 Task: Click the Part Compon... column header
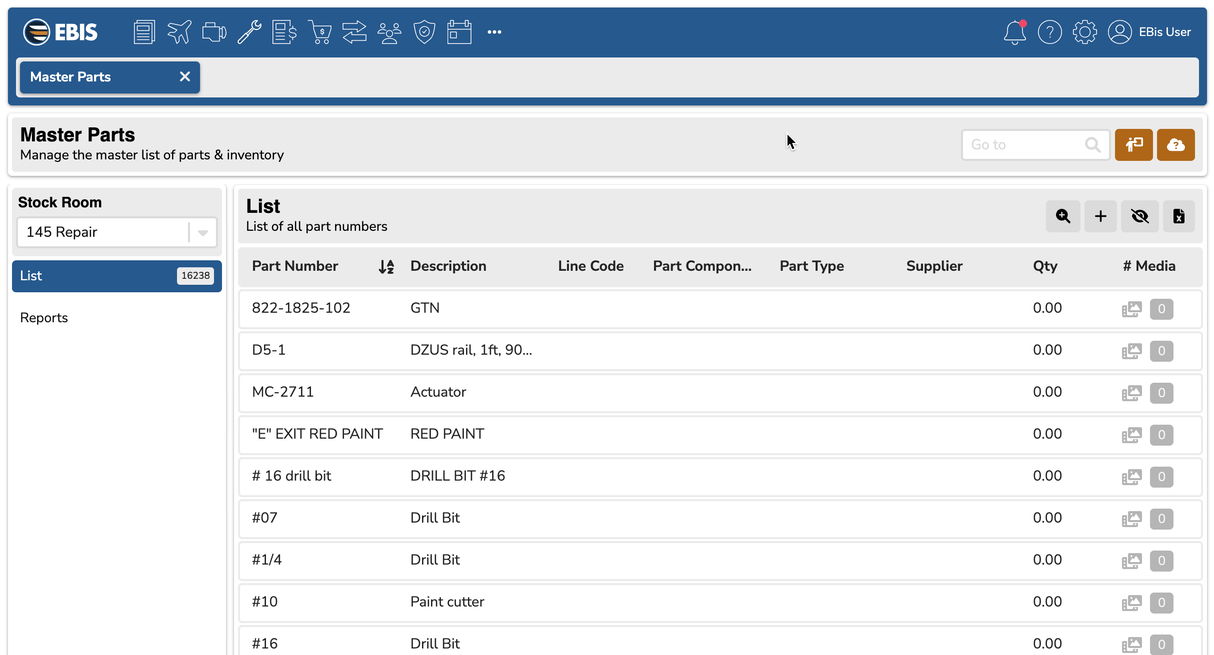pos(702,266)
